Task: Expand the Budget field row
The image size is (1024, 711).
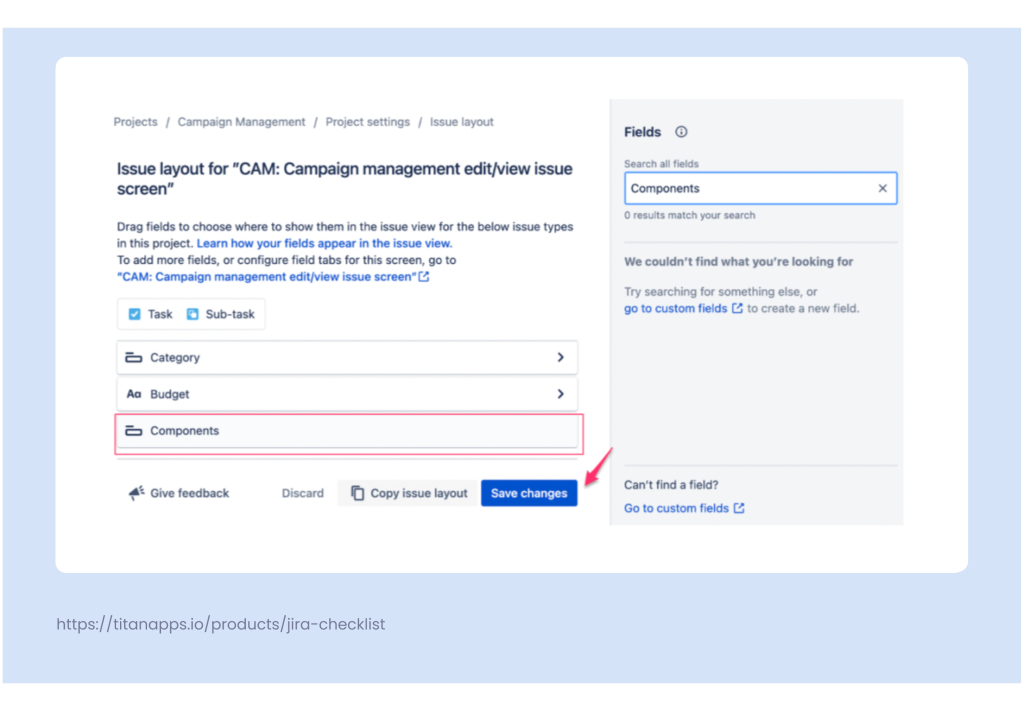Action: point(561,393)
